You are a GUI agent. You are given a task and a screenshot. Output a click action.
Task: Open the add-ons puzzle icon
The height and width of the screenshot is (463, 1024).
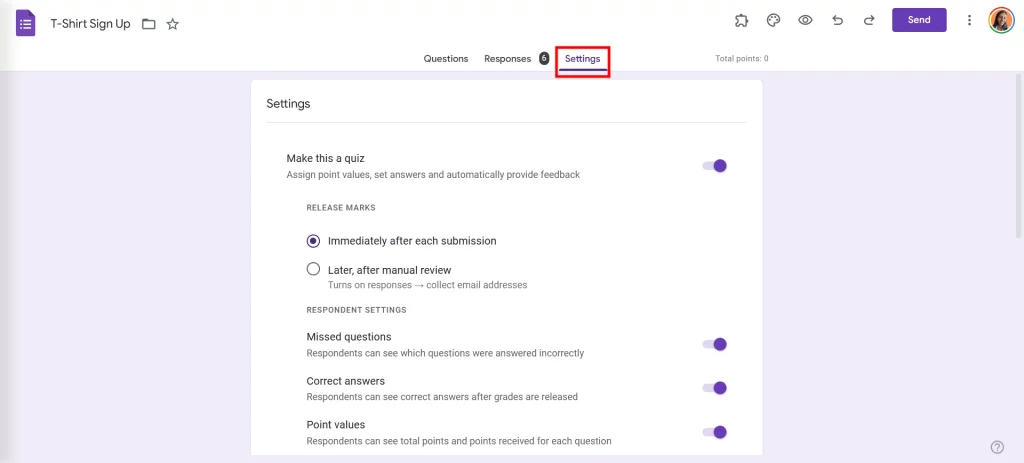pos(741,20)
